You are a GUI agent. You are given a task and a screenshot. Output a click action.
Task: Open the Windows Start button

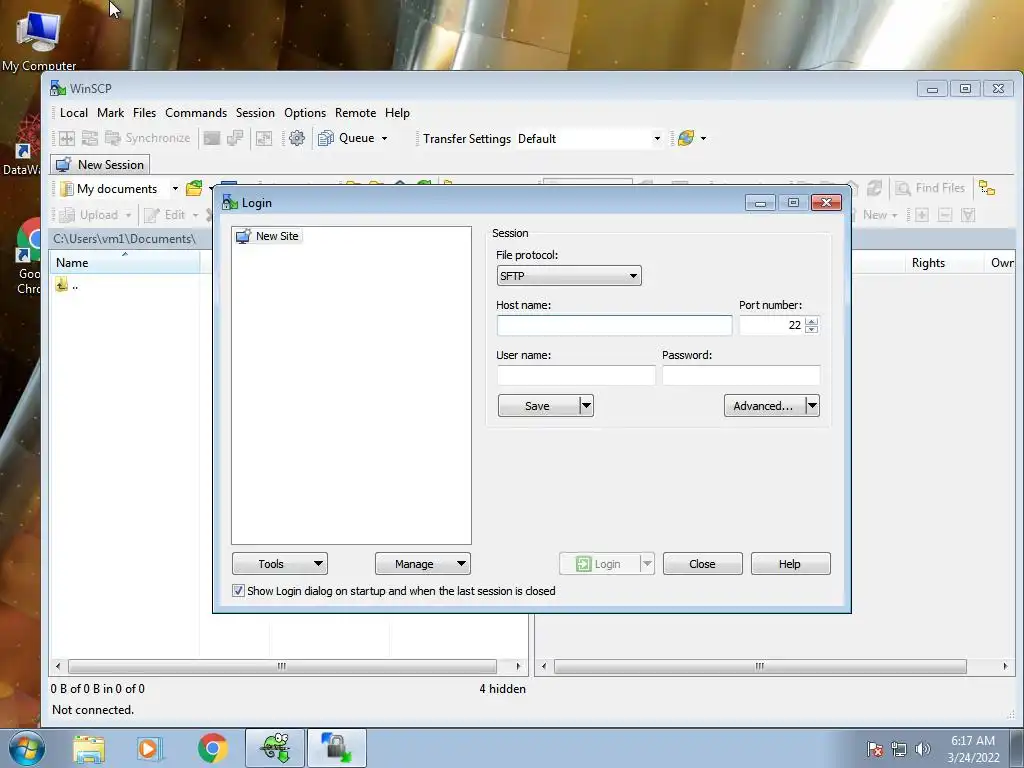click(27, 748)
